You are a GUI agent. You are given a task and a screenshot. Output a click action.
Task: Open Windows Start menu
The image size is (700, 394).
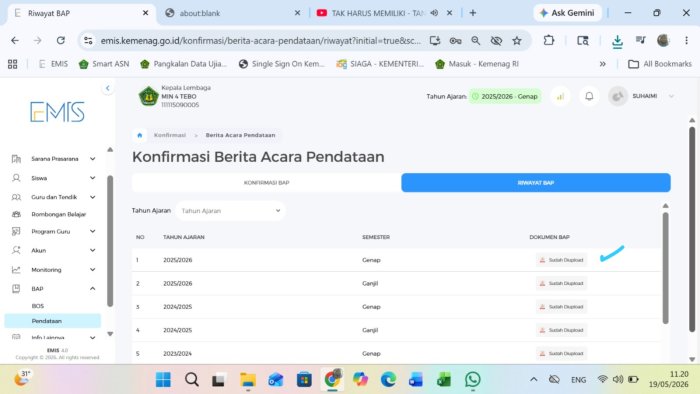pos(163,379)
